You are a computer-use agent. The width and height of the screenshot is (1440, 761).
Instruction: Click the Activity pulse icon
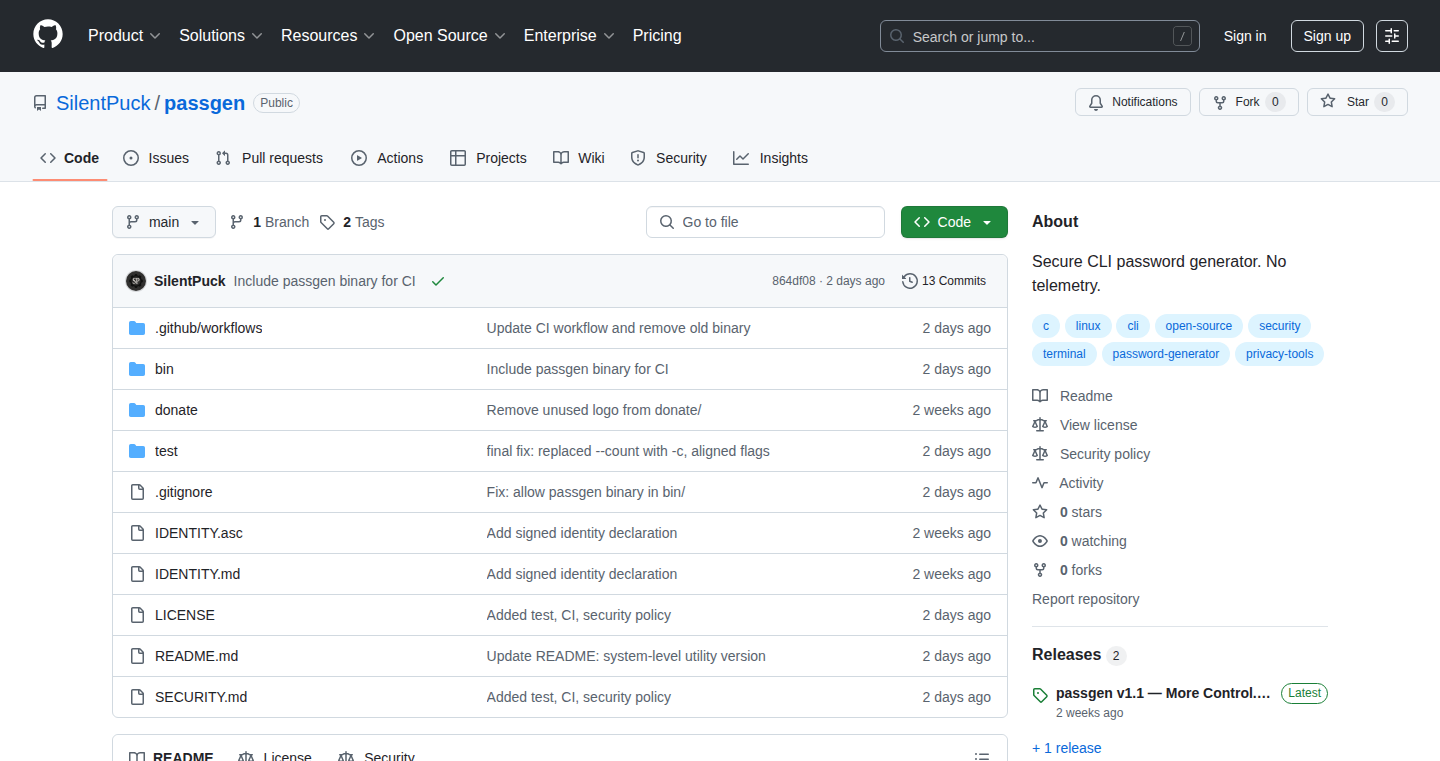(x=1040, y=483)
